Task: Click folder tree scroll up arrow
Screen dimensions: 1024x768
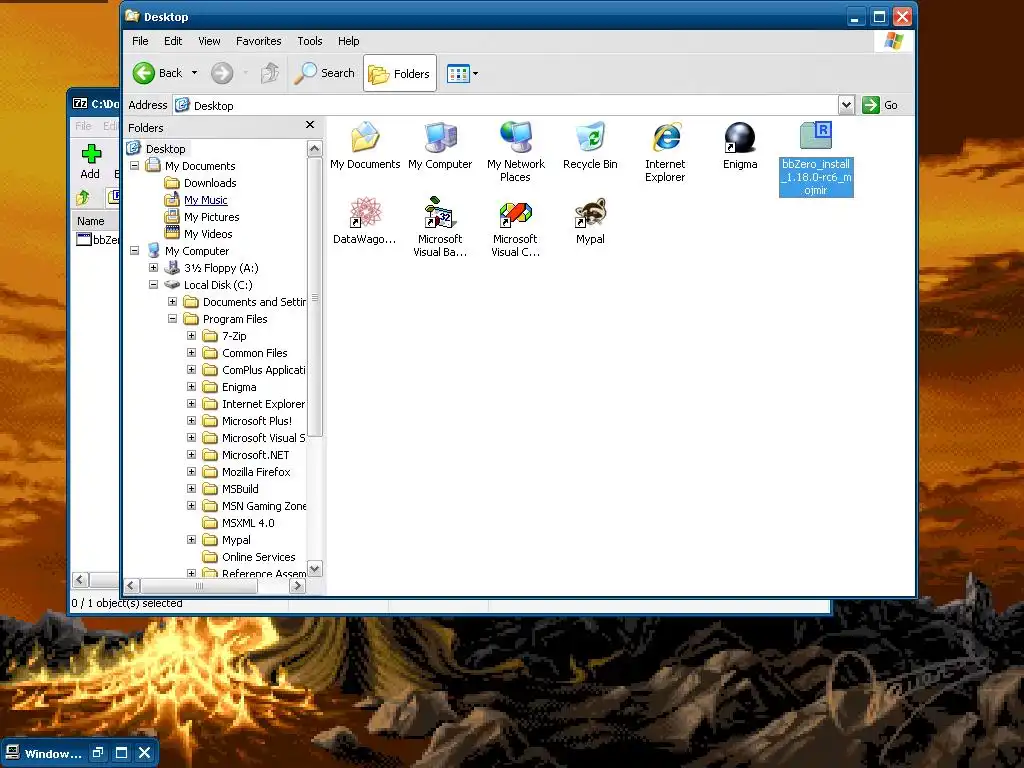Action: click(315, 149)
